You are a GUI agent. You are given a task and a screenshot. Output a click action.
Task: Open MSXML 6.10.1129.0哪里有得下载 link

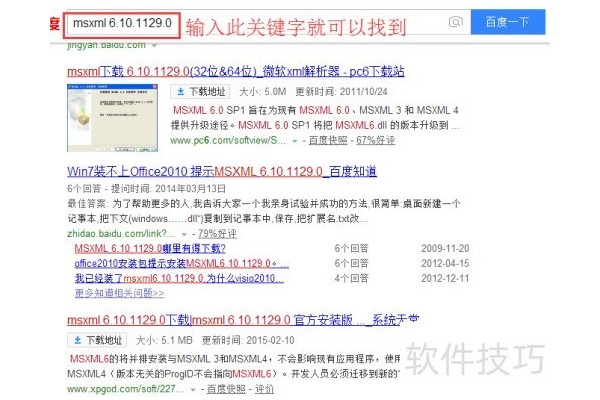pyautogui.click(x=150, y=248)
